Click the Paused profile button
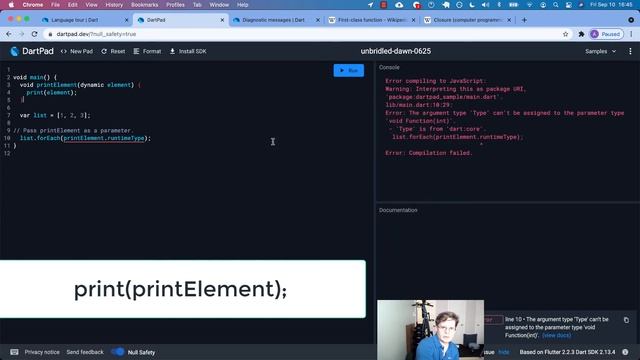640x360 pixels. pyautogui.click(x=606, y=34)
